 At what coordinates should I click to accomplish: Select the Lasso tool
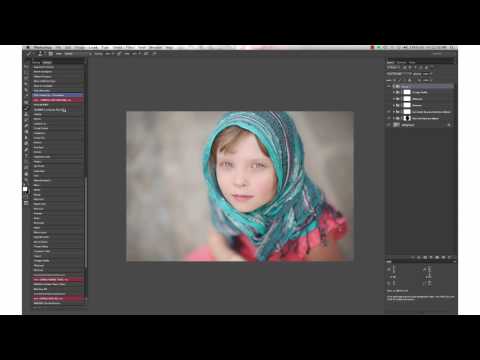pyautogui.click(x=26, y=78)
